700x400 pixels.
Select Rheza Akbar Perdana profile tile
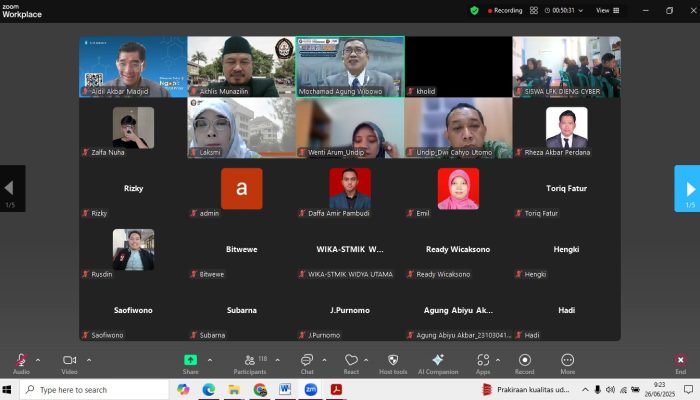point(567,128)
